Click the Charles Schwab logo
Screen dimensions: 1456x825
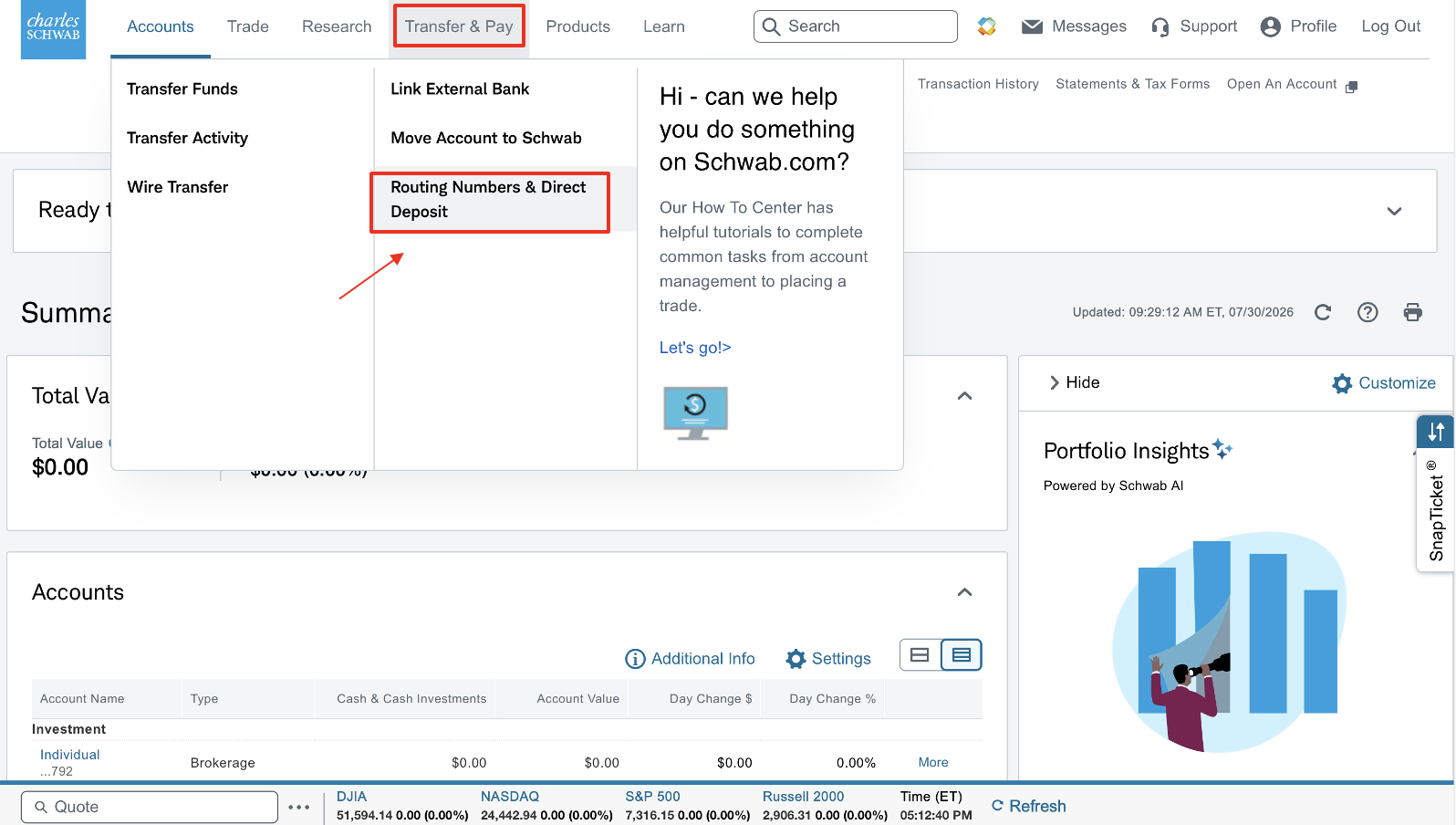pyautogui.click(x=53, y=29)
